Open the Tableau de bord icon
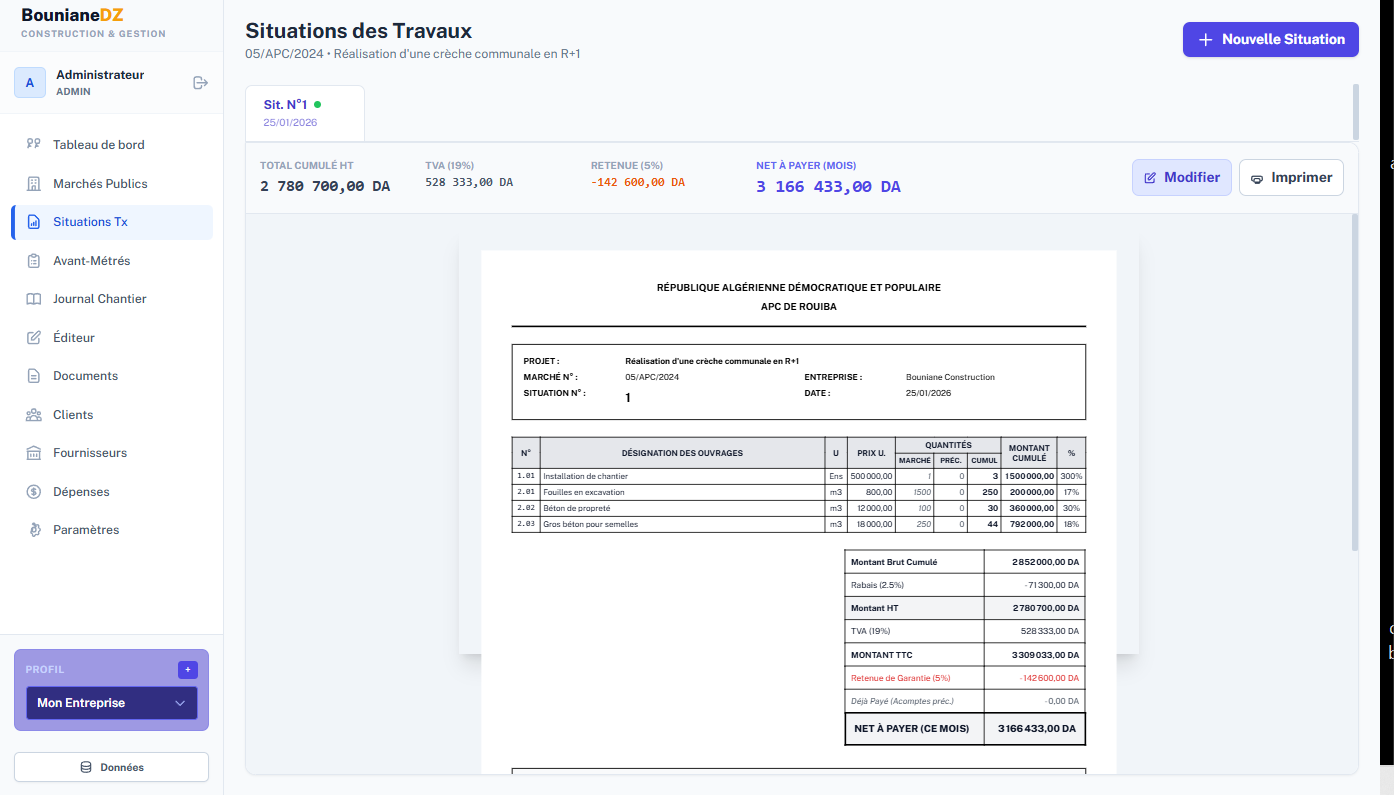This screenshot has width=1394, height=795. point(34,144)
